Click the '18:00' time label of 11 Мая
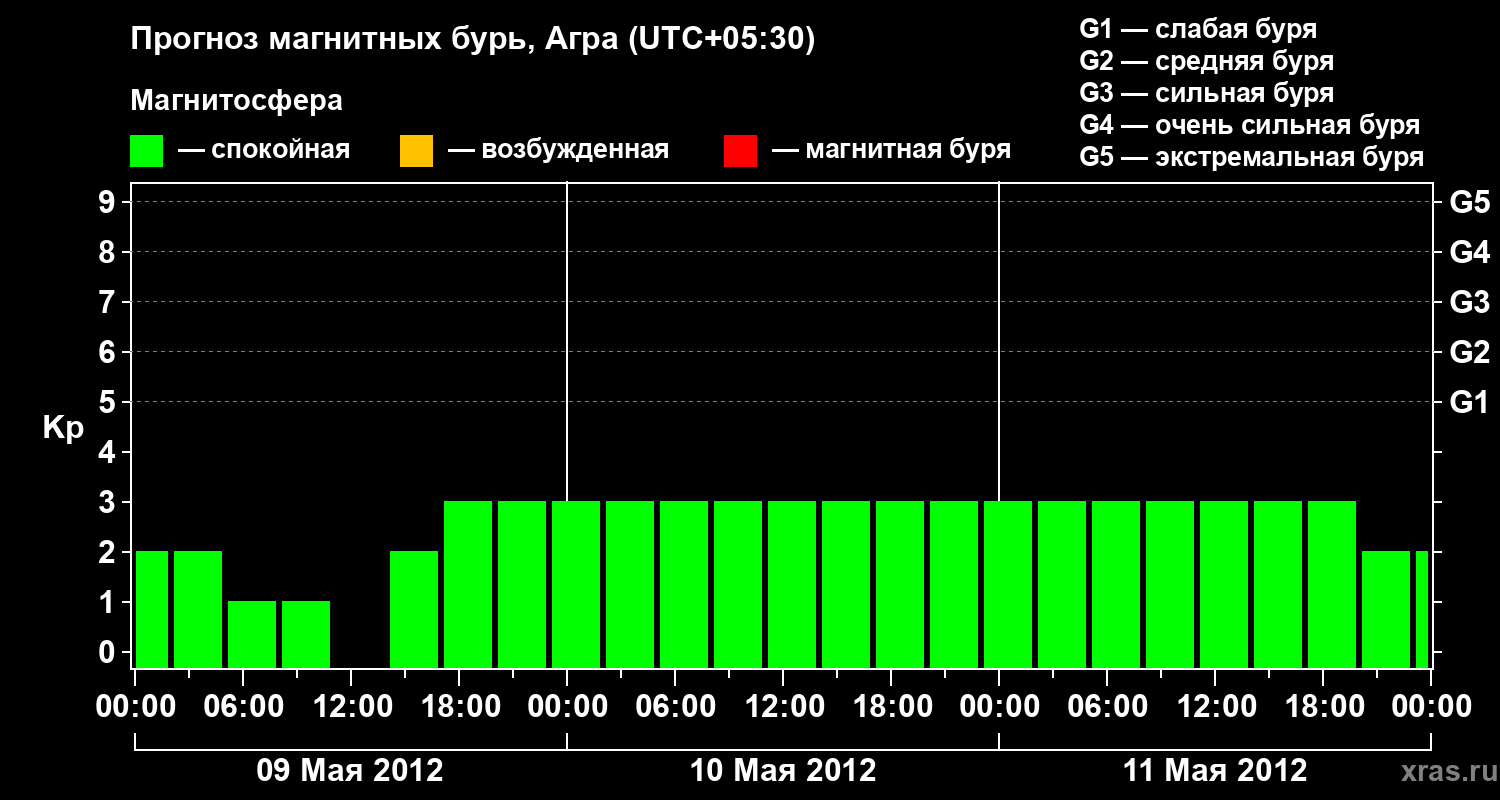The image size is (1500, 800). coord(1323,707)
